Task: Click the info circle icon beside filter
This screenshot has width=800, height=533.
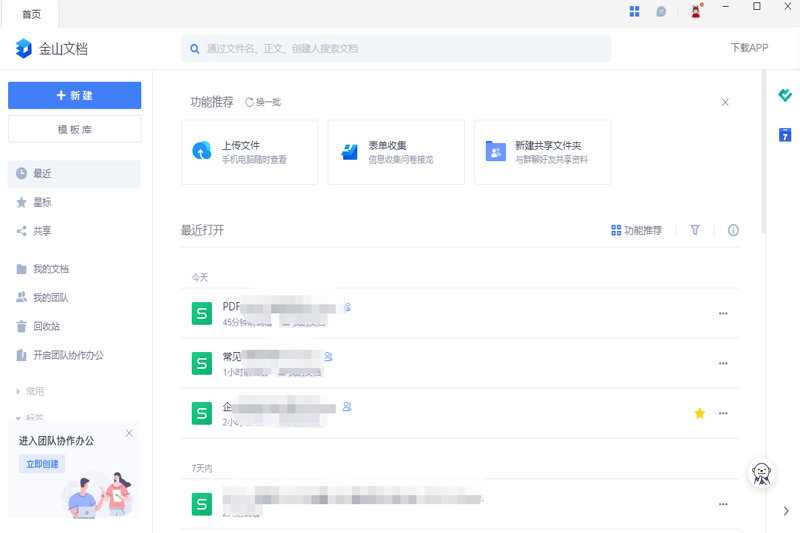Action: click(733, 230)
